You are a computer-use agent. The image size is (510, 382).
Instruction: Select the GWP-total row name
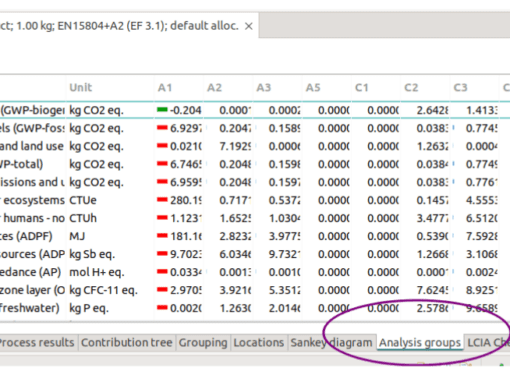click(22, 164)
